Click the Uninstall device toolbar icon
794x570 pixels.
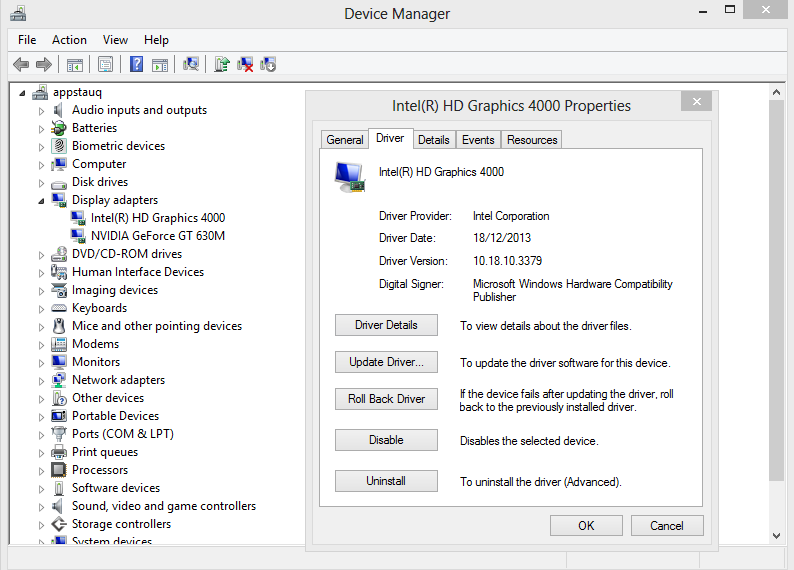pyautogui.click(x=245, y=65)
